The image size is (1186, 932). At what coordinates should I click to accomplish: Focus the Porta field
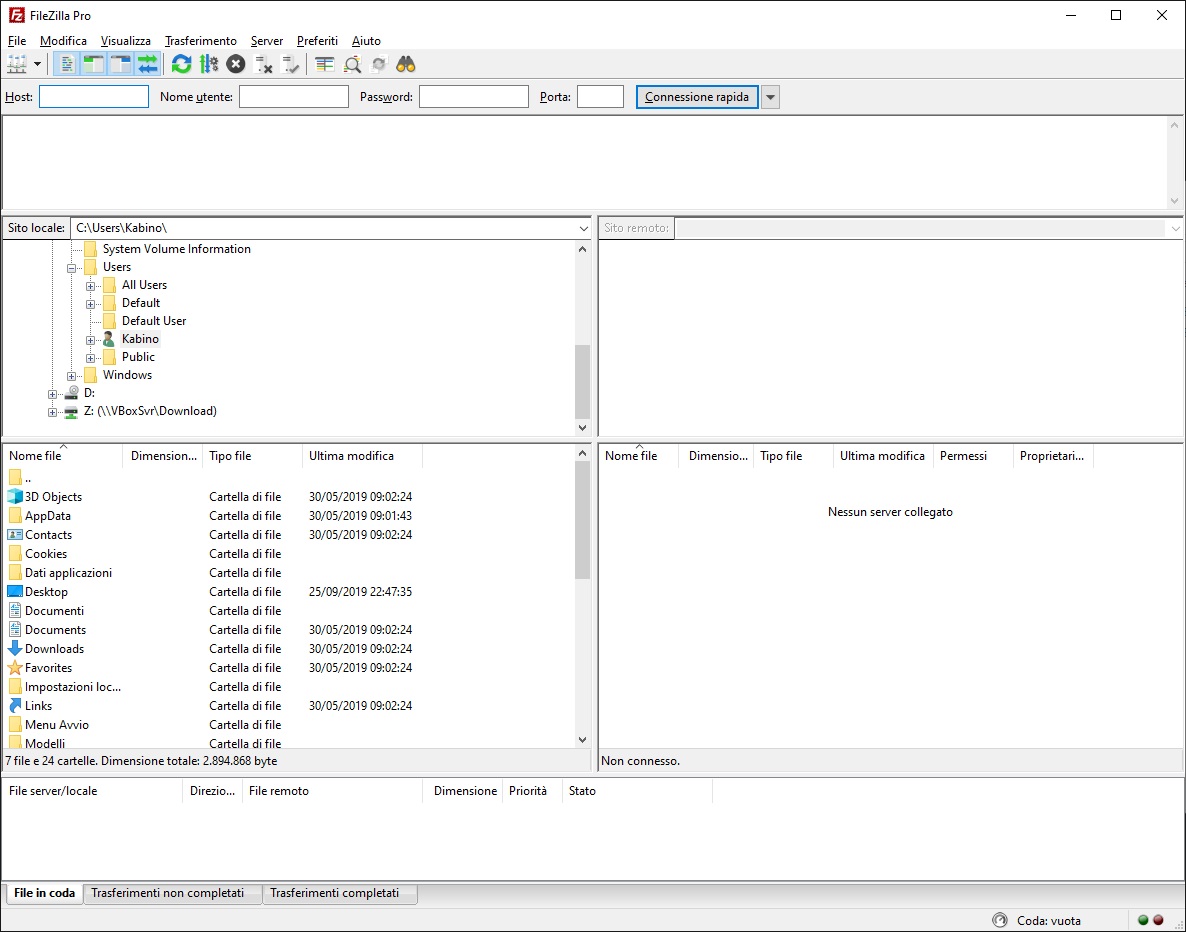(x=601, y=97)
